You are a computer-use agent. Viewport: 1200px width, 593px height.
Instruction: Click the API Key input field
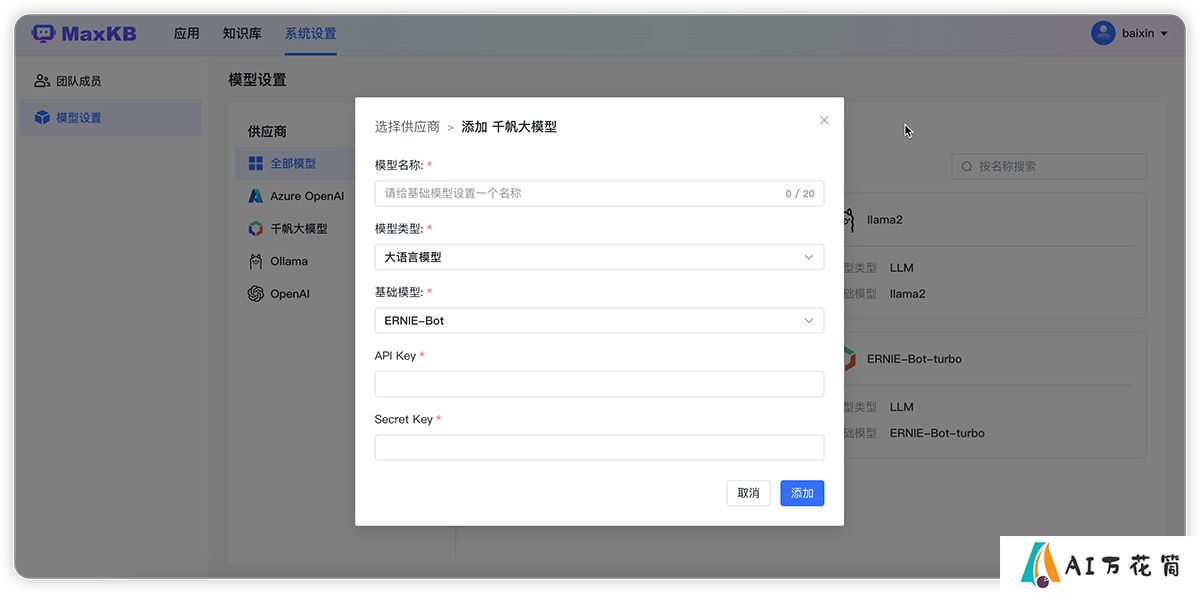tap(599, 384)
